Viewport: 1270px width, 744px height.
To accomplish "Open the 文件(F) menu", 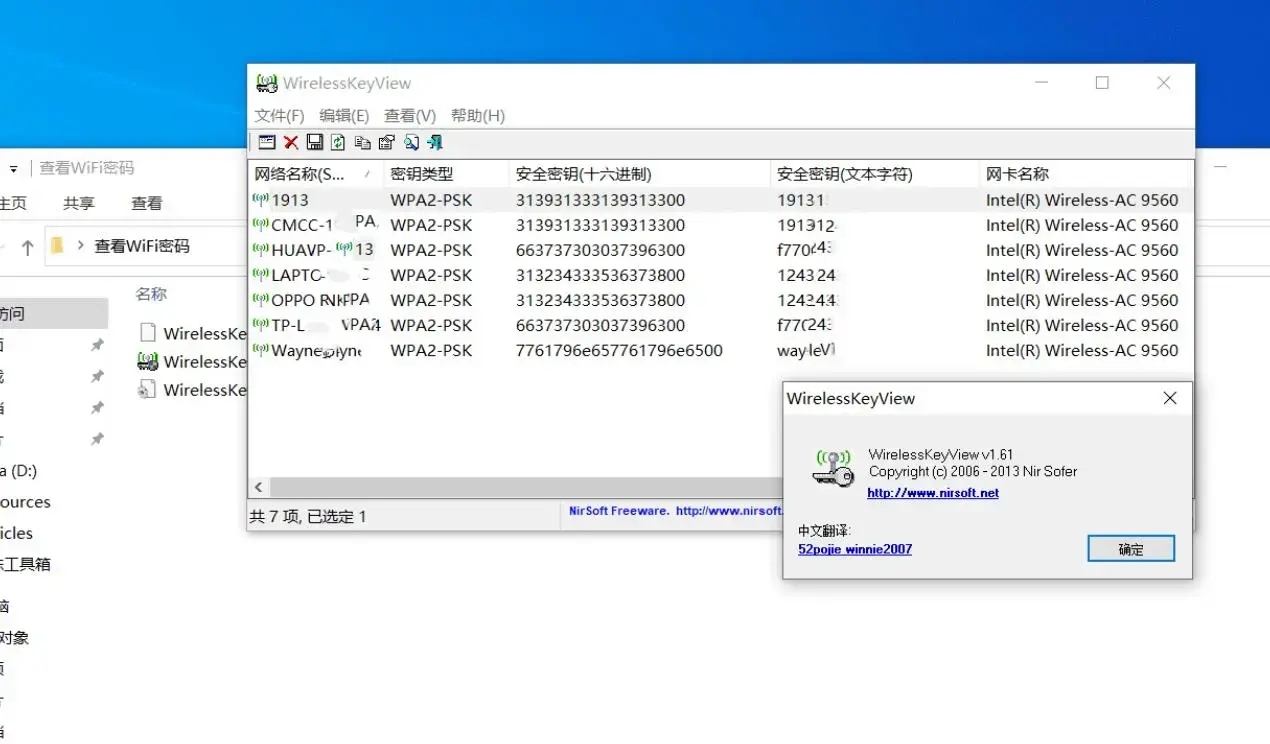I will pyautogui.click(x=277, y=115).
